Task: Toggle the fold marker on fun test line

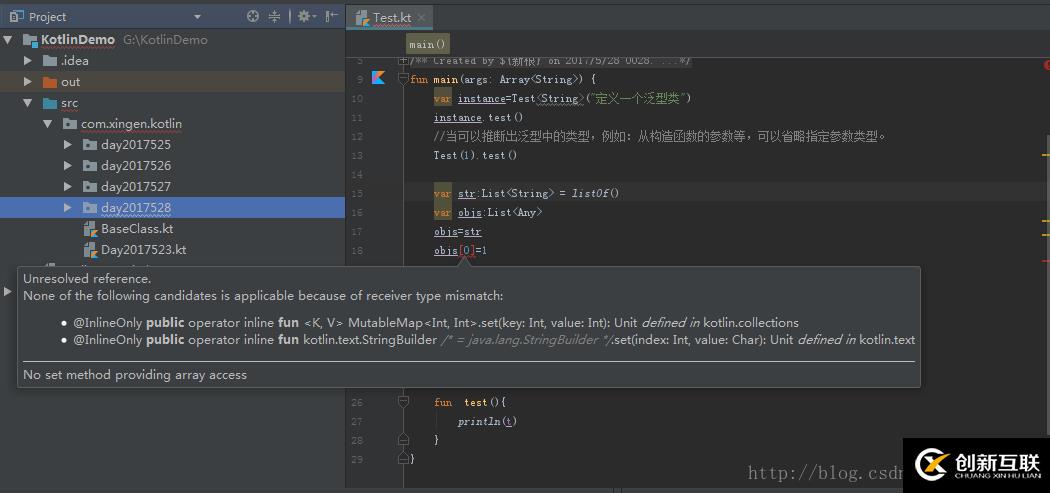Action: [403, 402]
